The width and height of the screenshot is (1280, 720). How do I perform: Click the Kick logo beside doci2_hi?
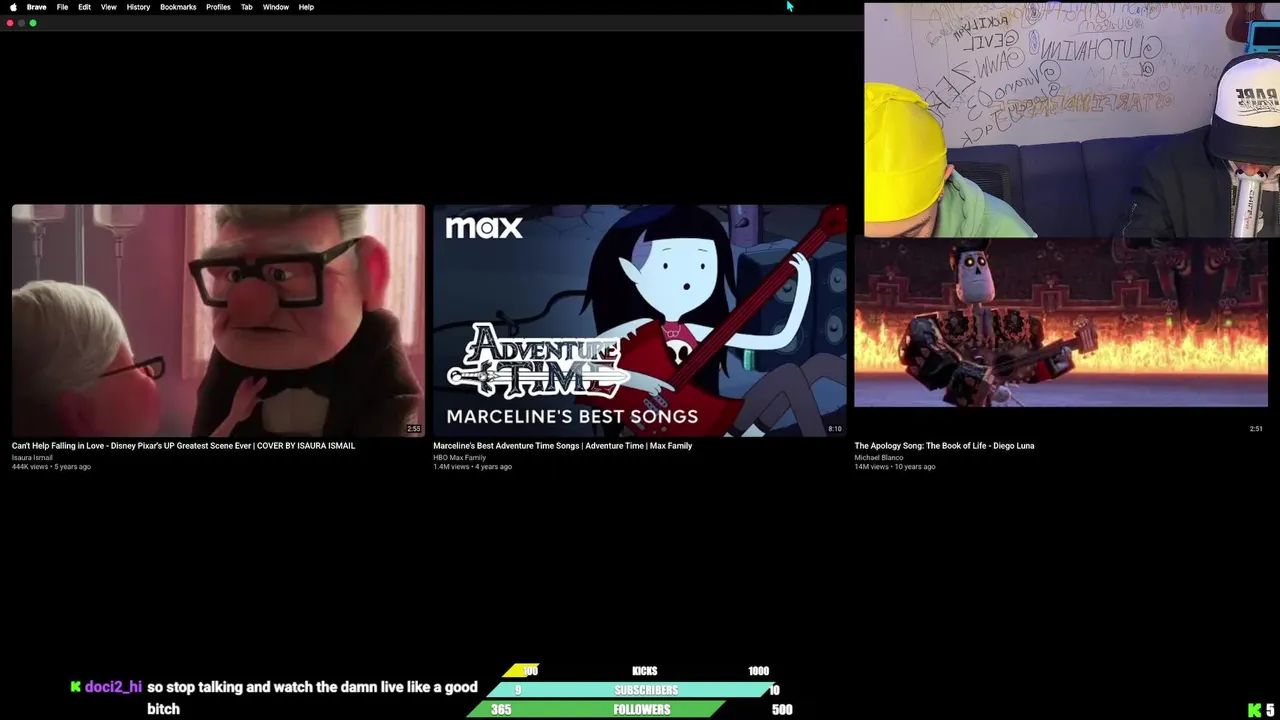point(76,687)
